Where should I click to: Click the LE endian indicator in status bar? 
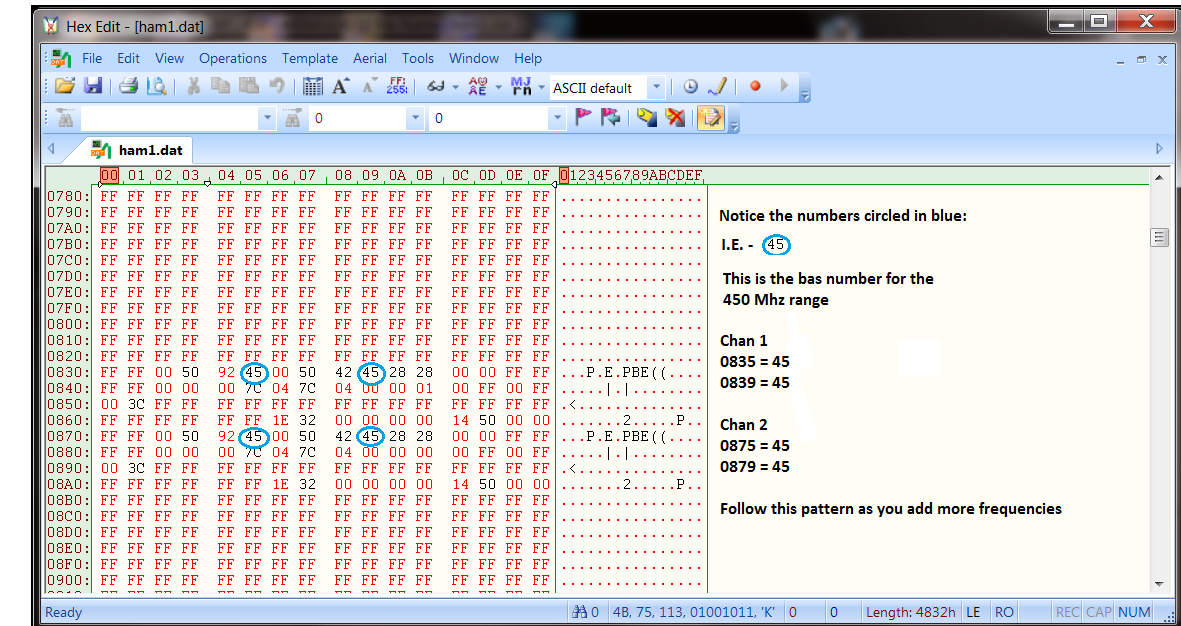pos(973,612)
